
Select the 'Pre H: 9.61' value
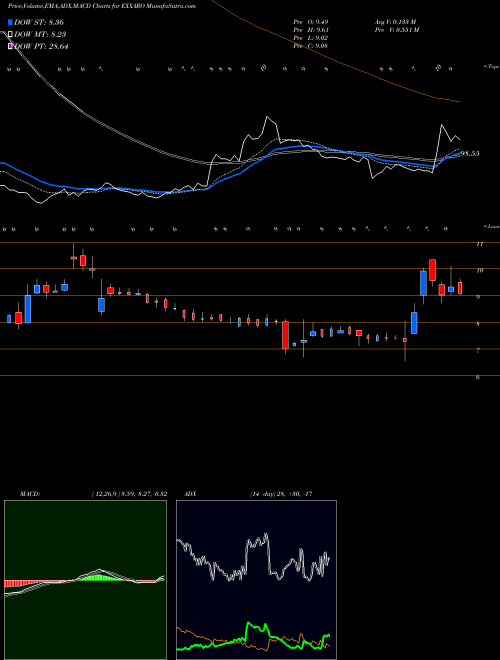point(311,30)
